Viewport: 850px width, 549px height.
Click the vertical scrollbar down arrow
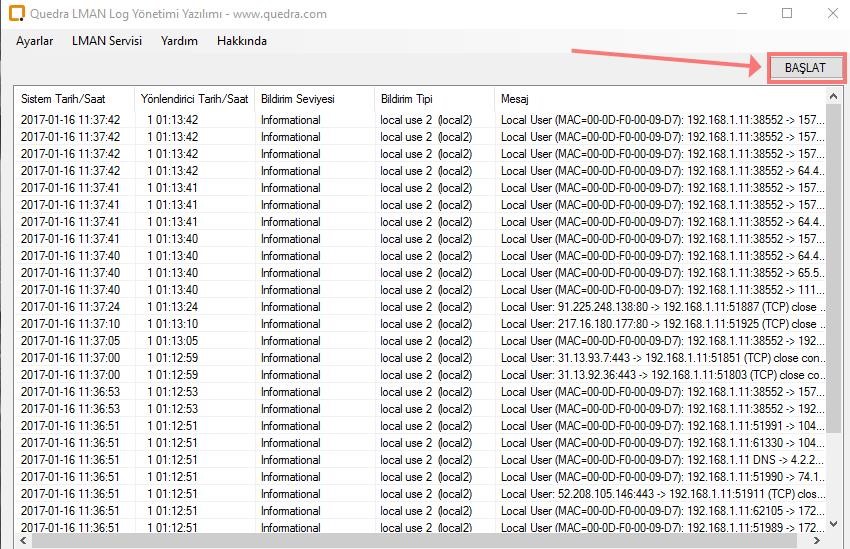tap(833, 523)
